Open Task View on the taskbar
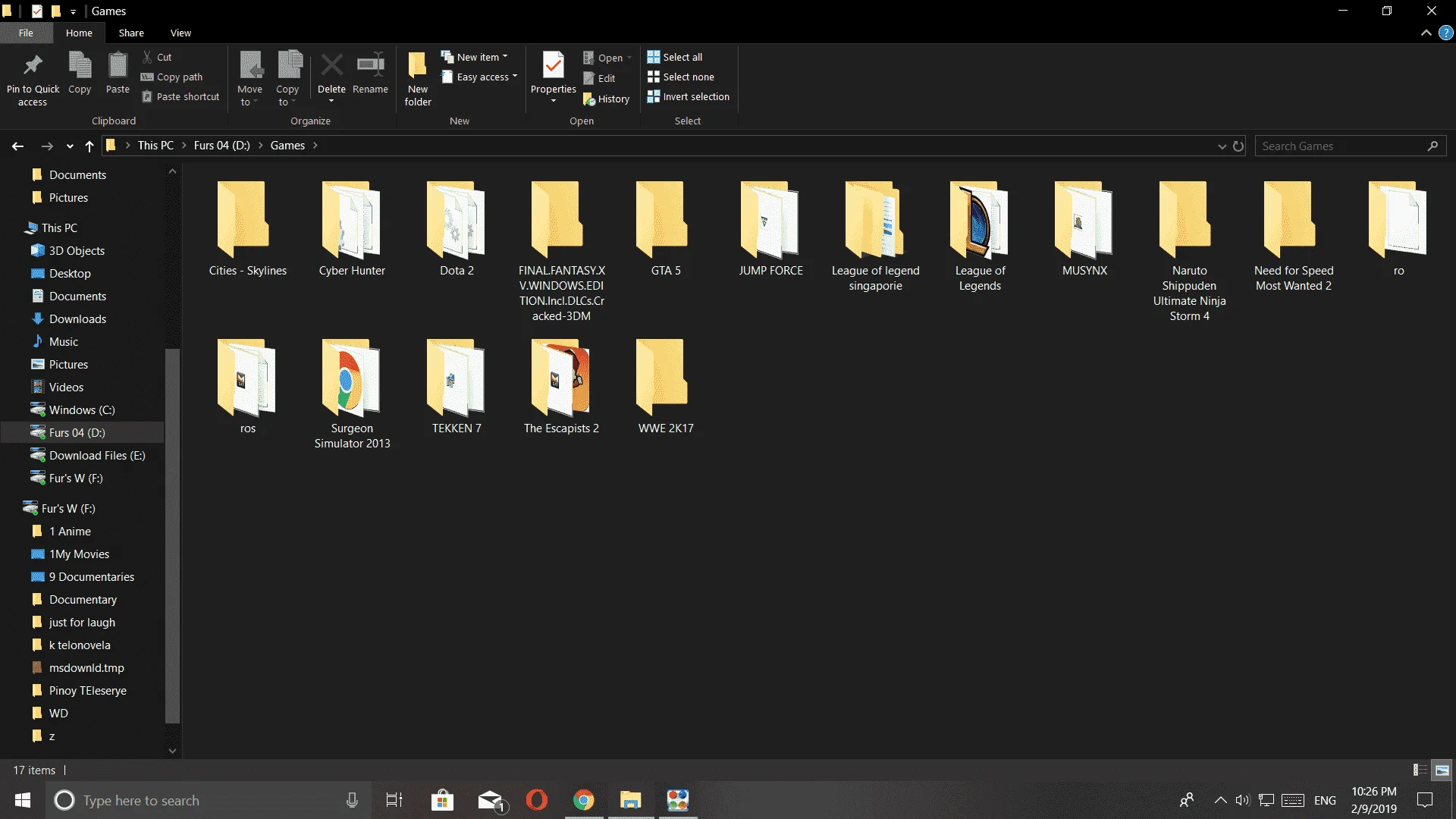The width and height of the screenshot is (1456, 819). pos(394,800)
